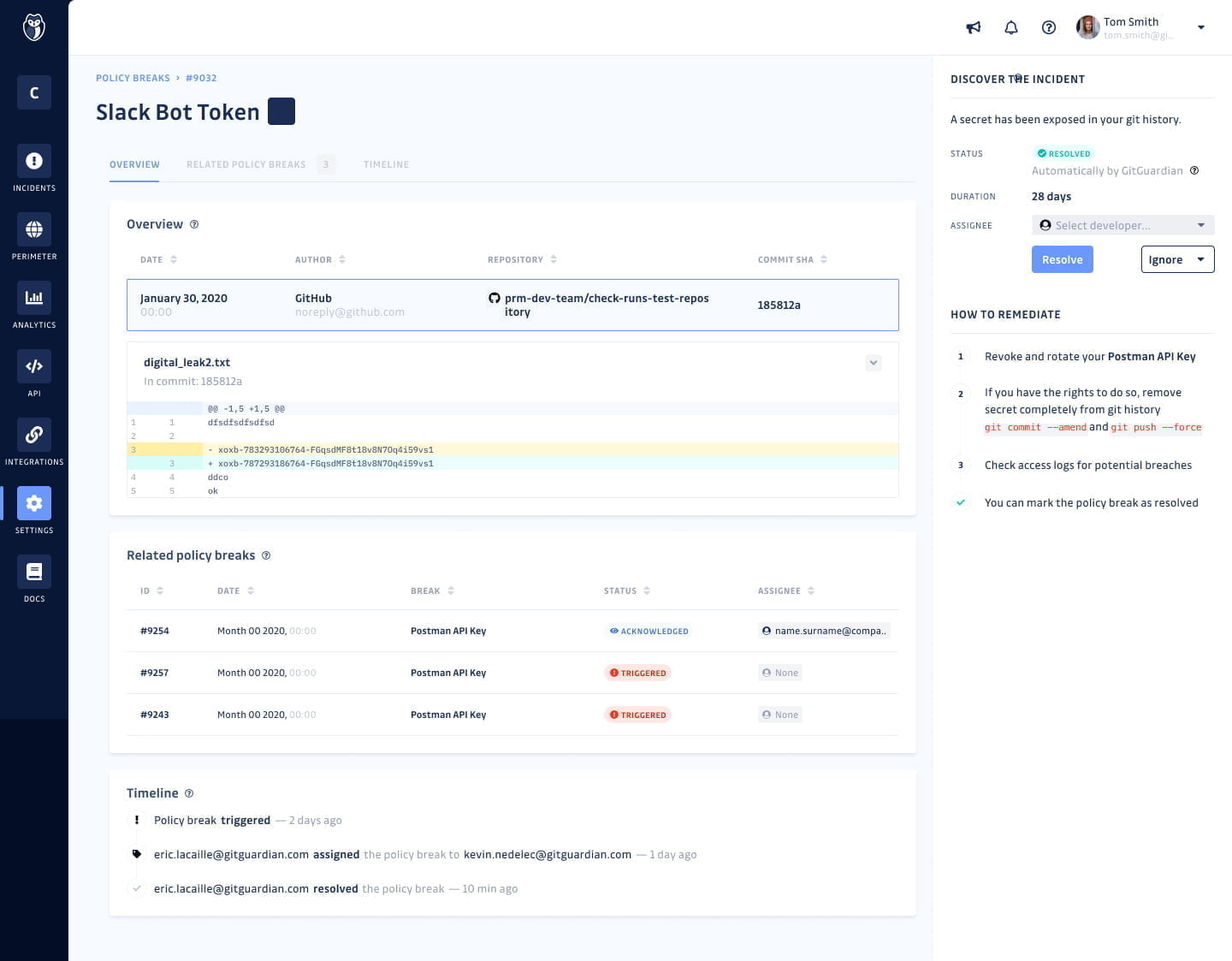1232x961 pixels.
Task: Open the Perimeter section
Action: (x=34, y=237)
